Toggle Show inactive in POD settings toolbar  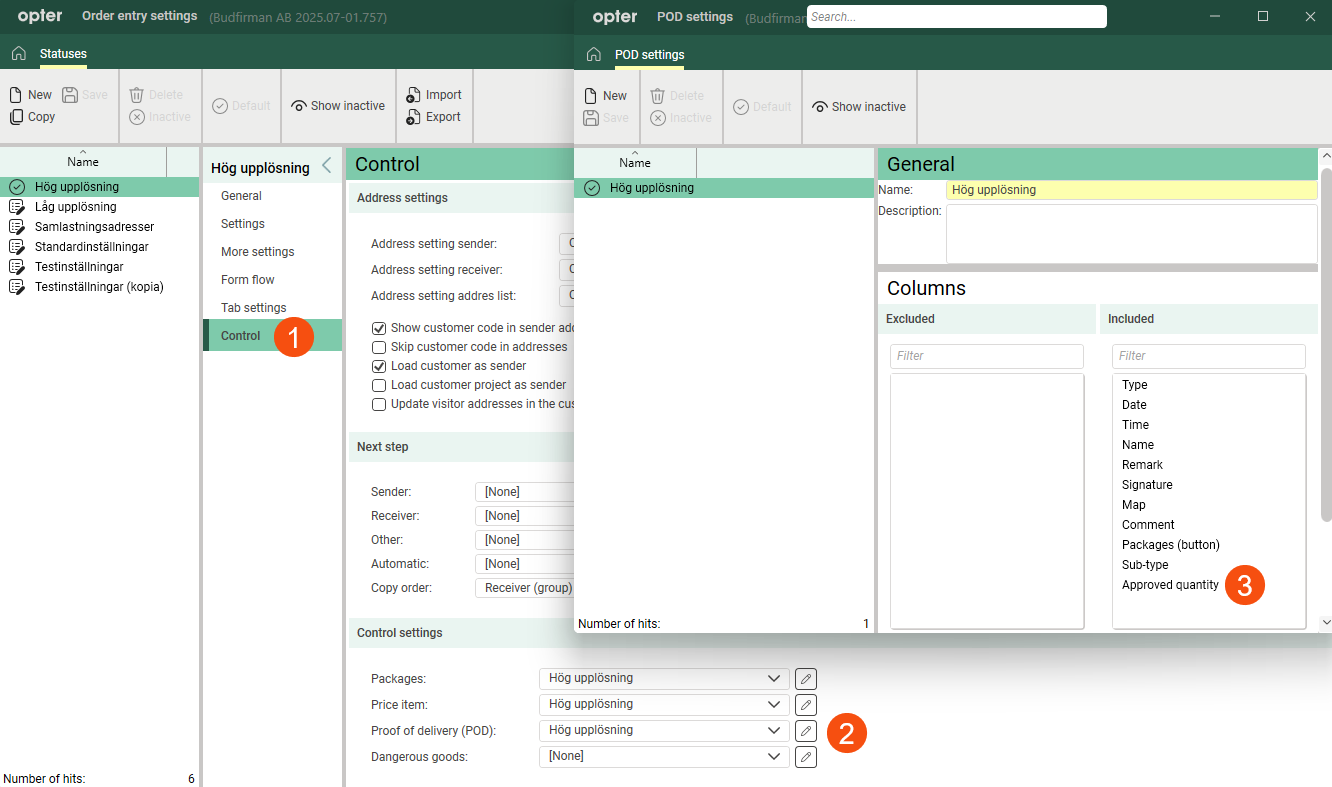pyautogui.click(x=858, y=107)
